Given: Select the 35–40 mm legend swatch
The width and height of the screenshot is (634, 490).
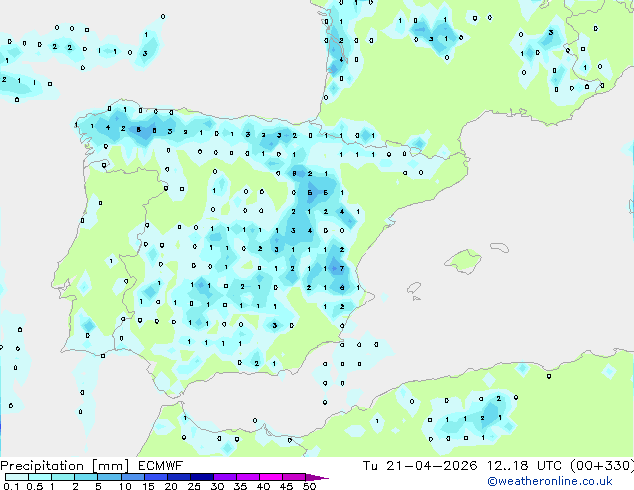Looking at the screenshot, I should tap(247, 477).
